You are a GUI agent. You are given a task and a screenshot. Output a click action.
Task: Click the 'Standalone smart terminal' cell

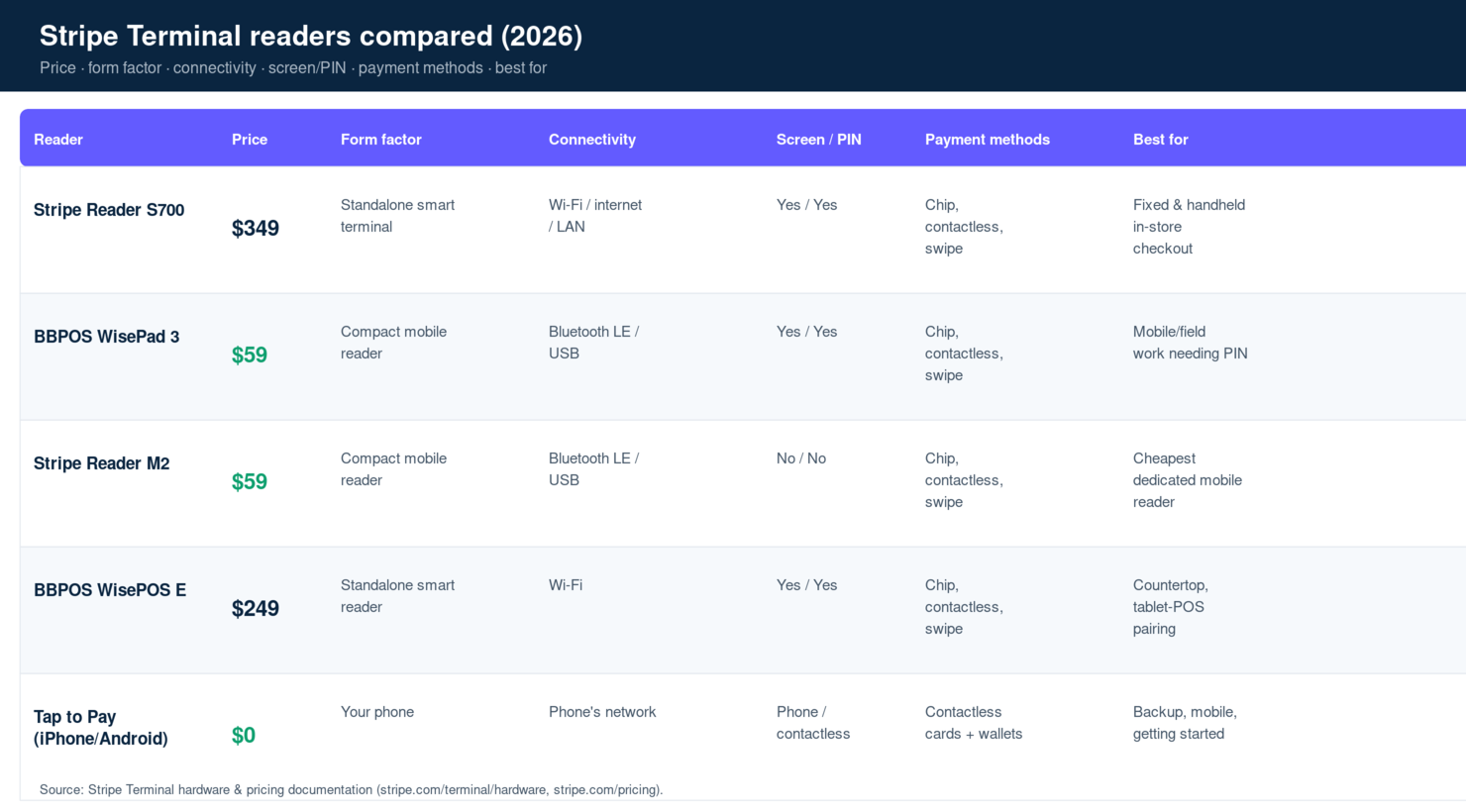tap(398, 216)
